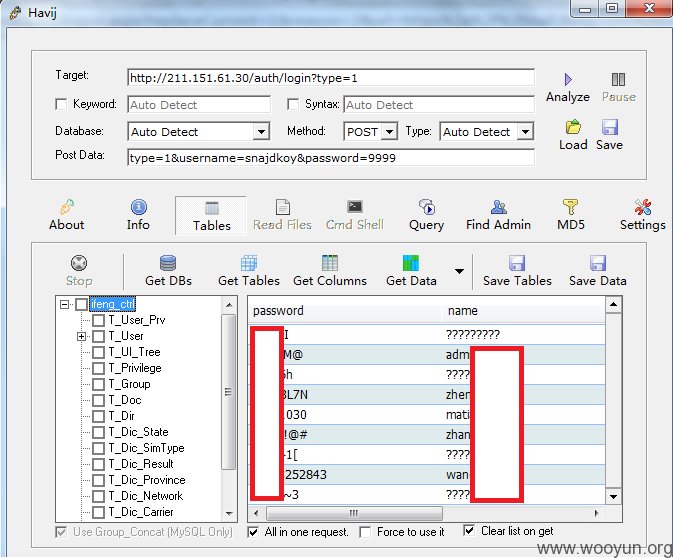Click the Syntax input field
This screenshot has height=558, width=673.
pos(439,104)
